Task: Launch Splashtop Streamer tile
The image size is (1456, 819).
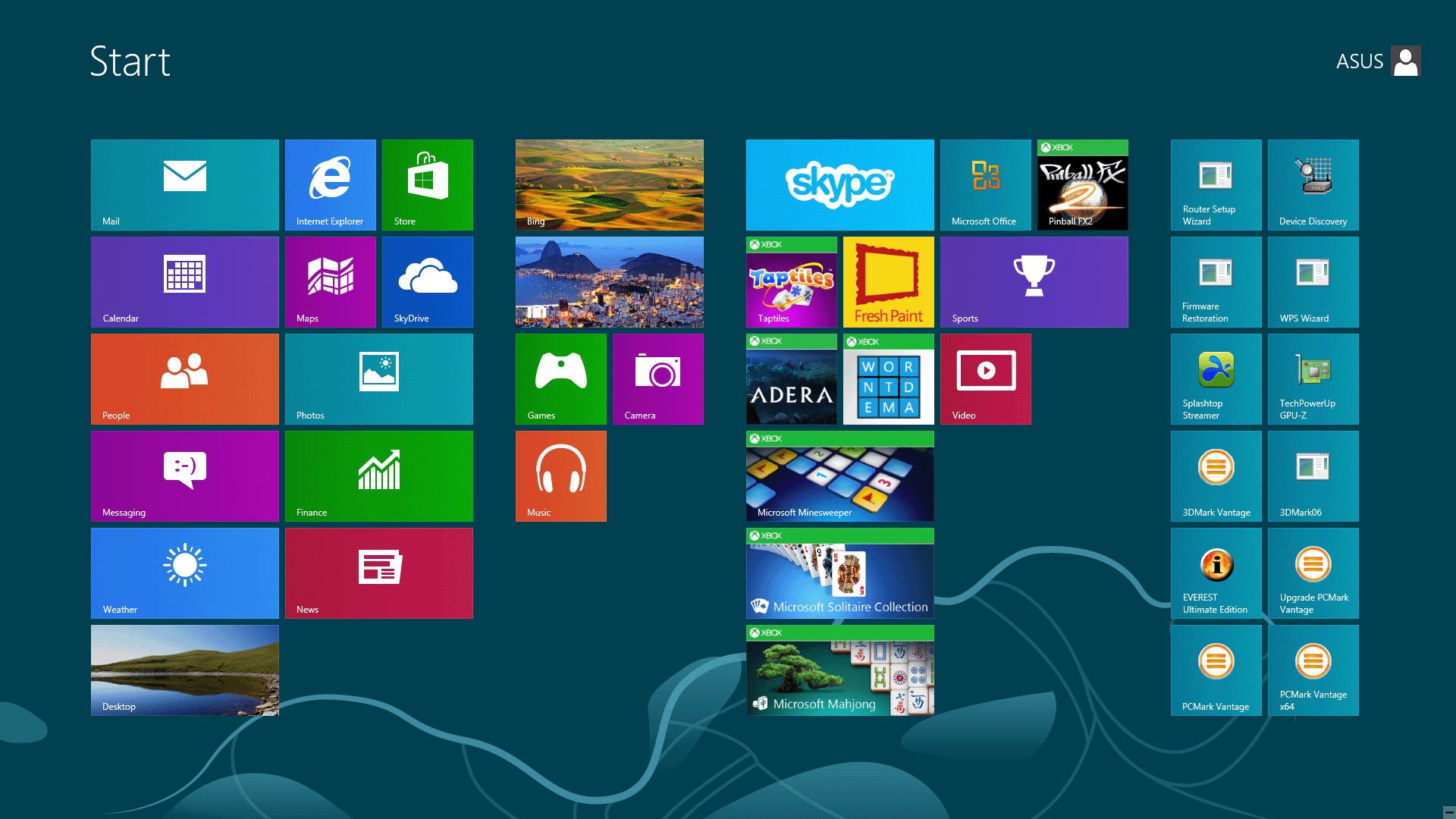Action: (1216, 379)
